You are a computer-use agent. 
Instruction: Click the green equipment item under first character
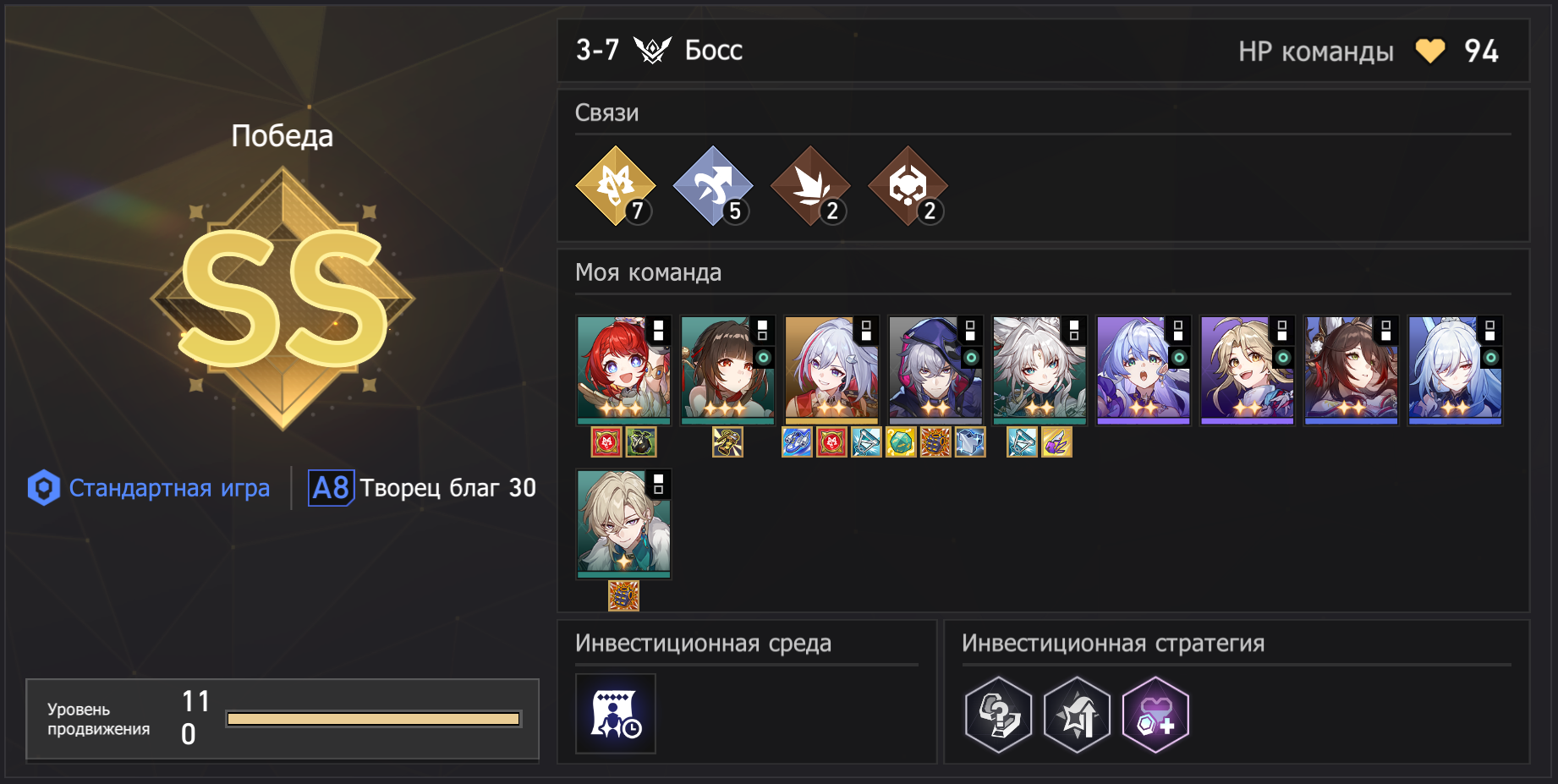(640, 441)
